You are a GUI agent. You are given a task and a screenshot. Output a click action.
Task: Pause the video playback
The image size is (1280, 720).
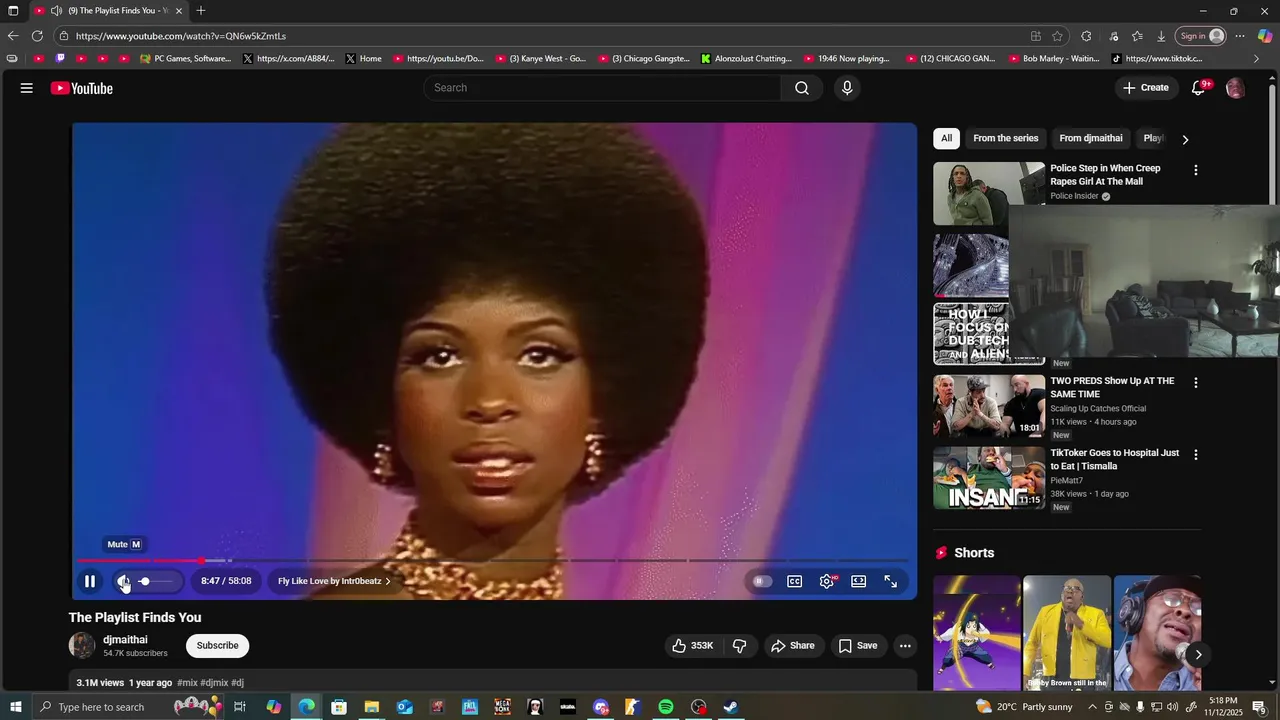click(x=90, y=581)
